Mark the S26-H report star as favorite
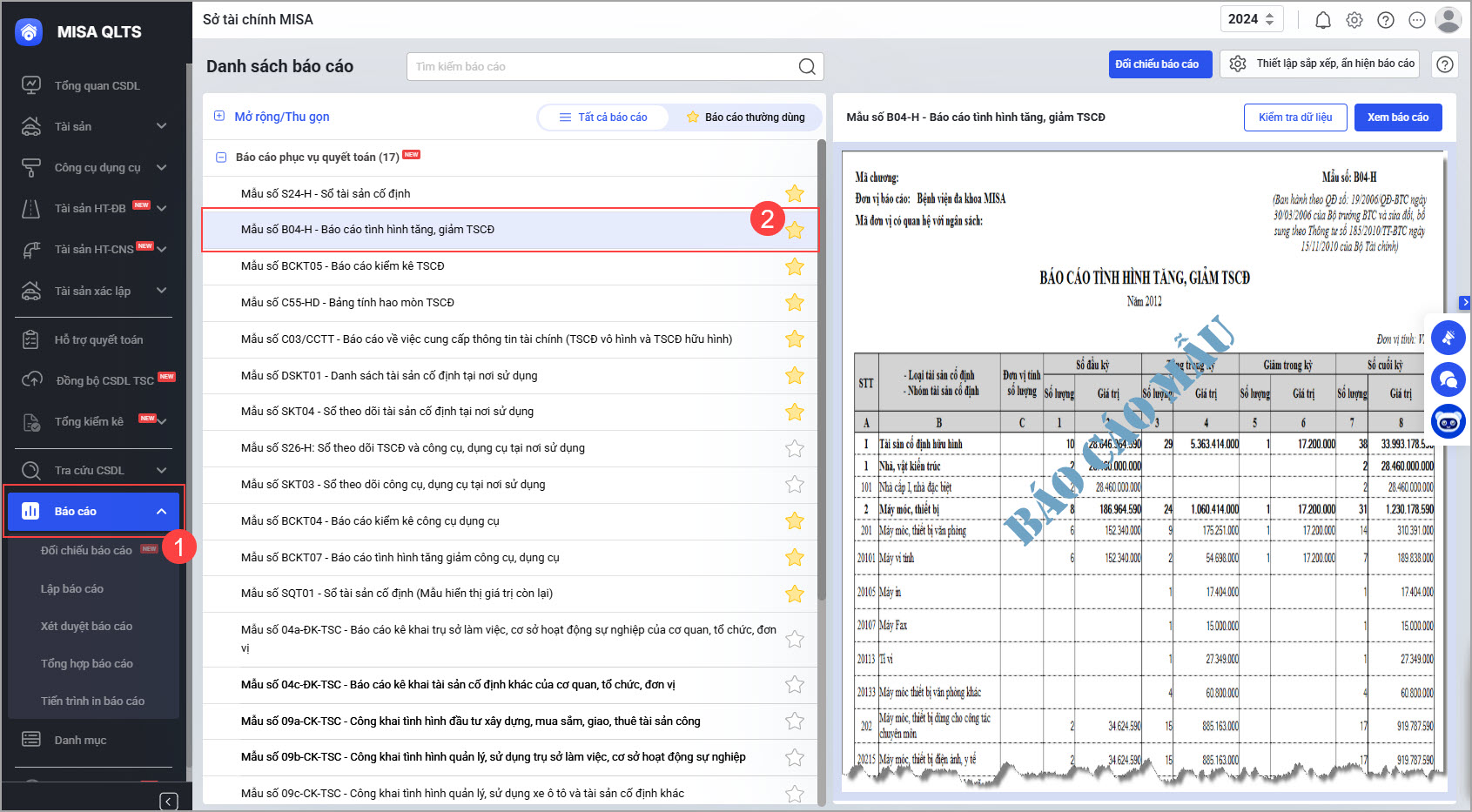Image resolution: width=1472 pixels, height=812 pixels. [x=794, y=448]
